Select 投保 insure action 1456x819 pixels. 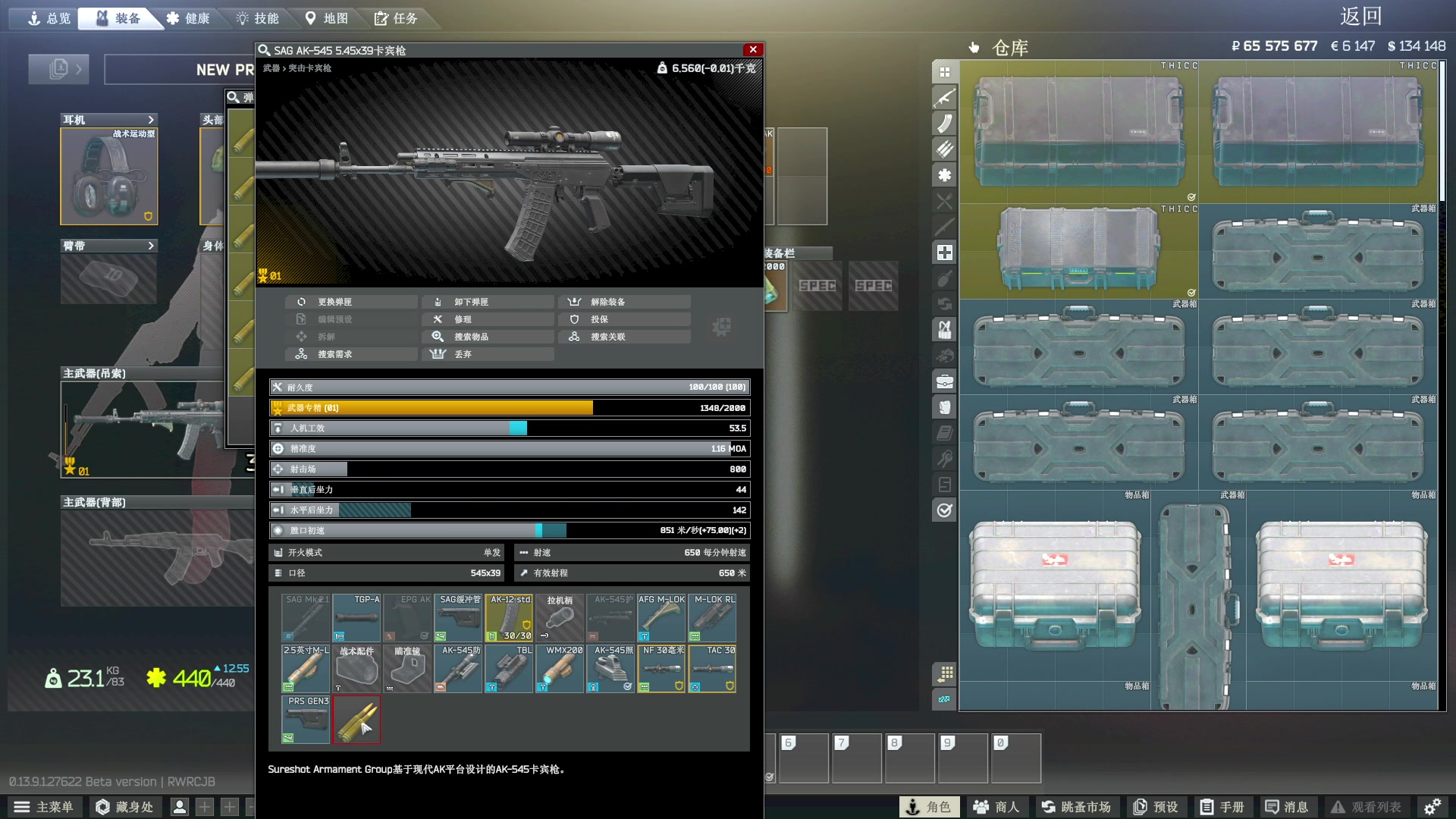point(624,319)
